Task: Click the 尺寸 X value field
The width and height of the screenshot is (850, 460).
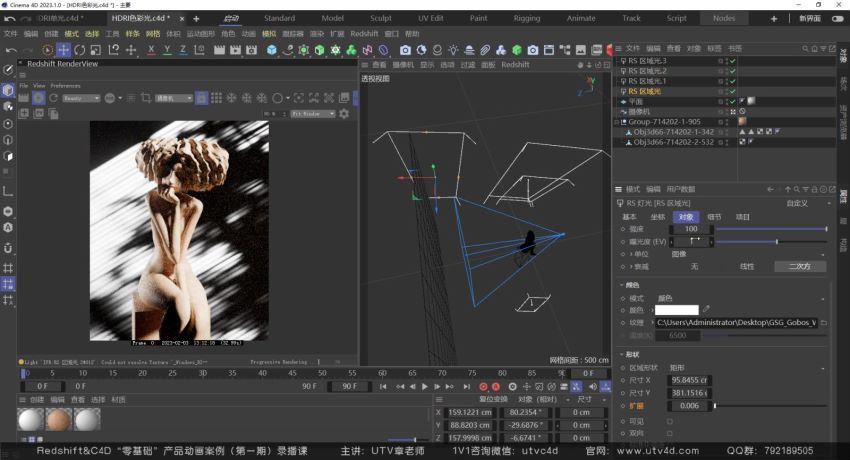Action: tap(690, 380)
